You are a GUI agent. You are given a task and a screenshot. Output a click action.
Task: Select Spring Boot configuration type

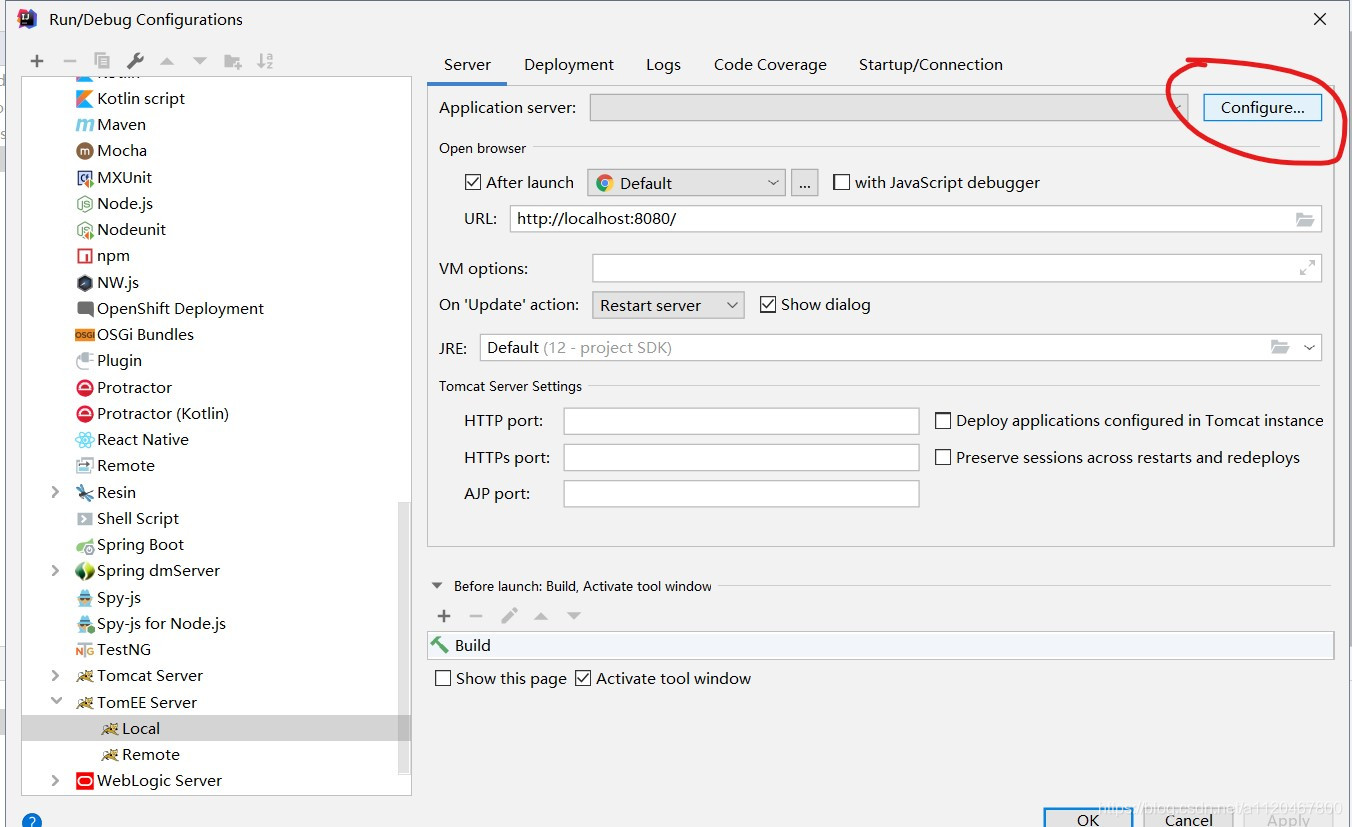coord(140,544)
